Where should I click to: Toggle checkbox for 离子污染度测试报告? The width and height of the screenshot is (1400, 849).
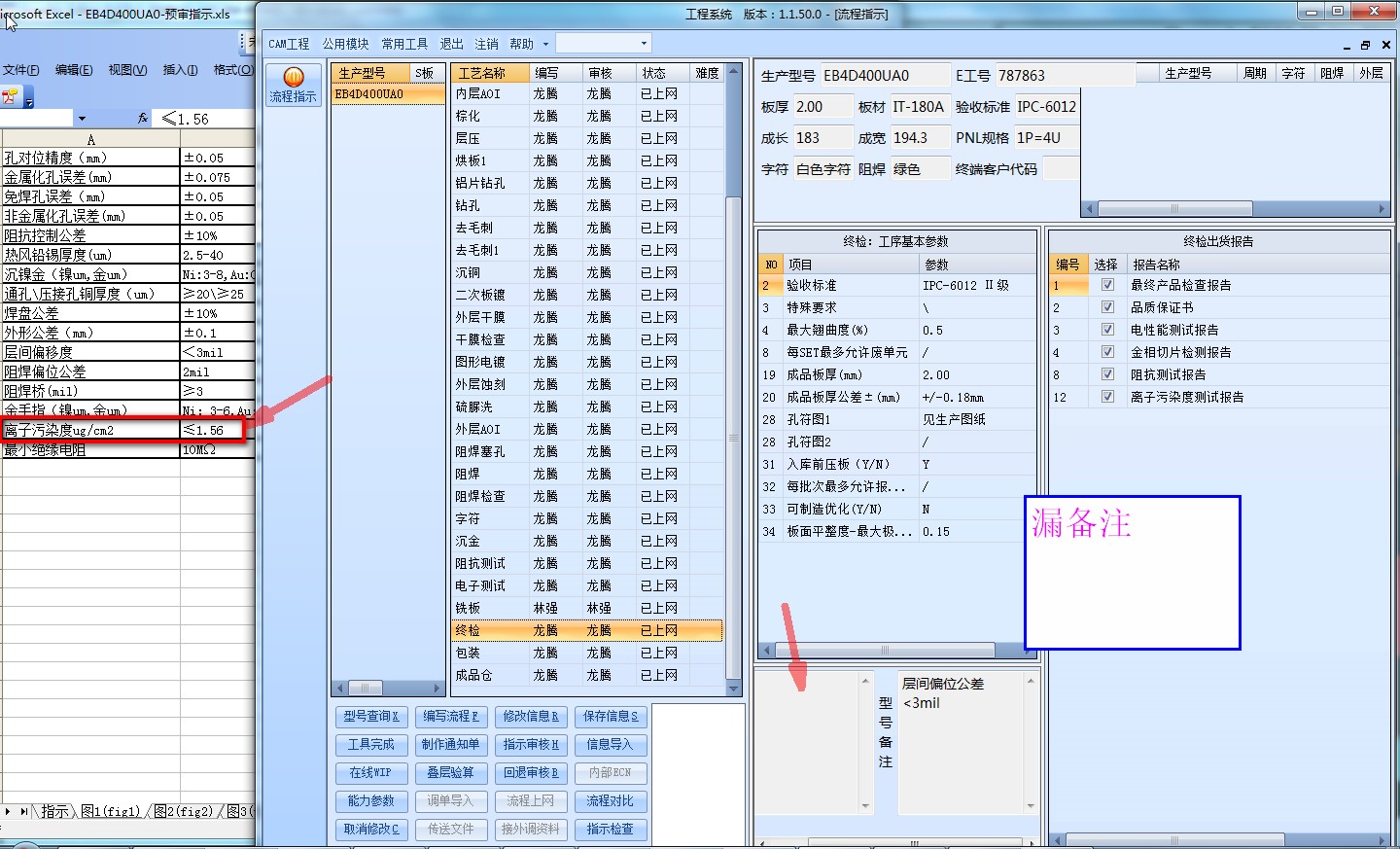[x=1107, y=397]
